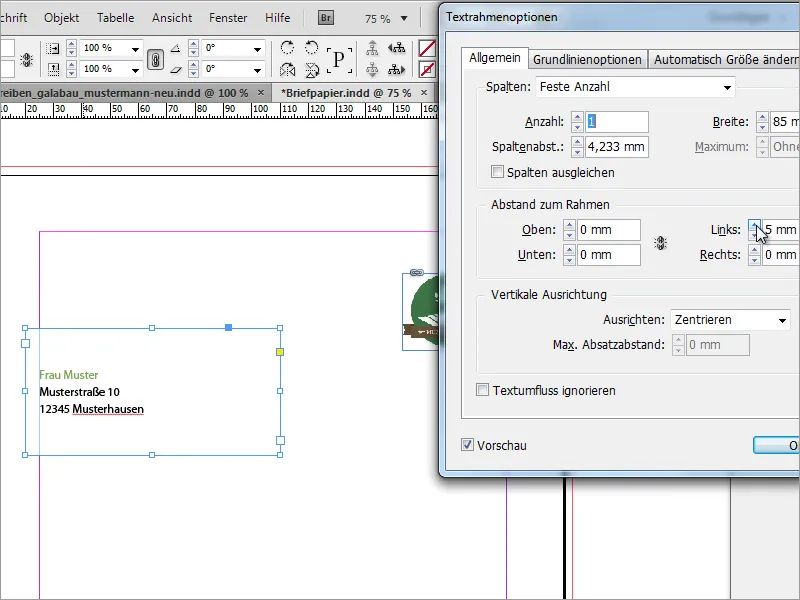Increase the Oben inset with up arrow
Image resolution: width=800 pixels, height=600 pixels.
(x=570, y=226)
